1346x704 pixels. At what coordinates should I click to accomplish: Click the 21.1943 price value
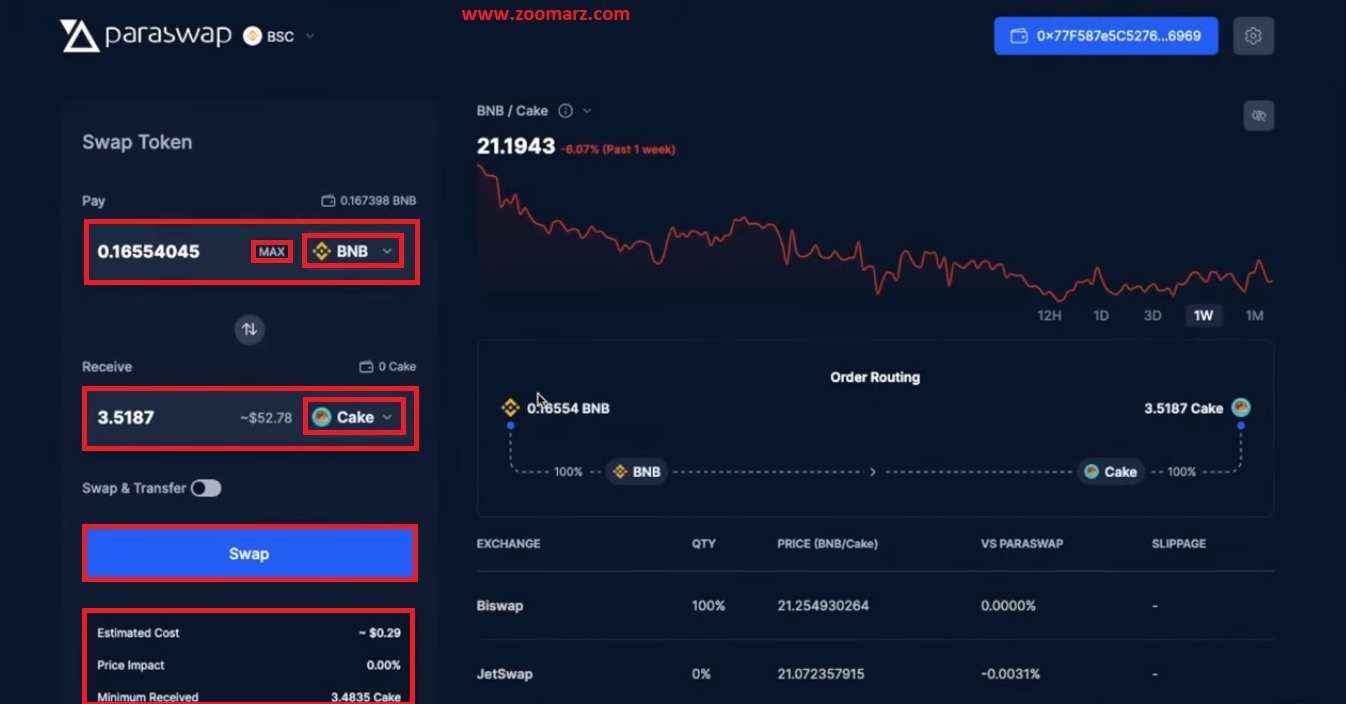click(515, 146)
